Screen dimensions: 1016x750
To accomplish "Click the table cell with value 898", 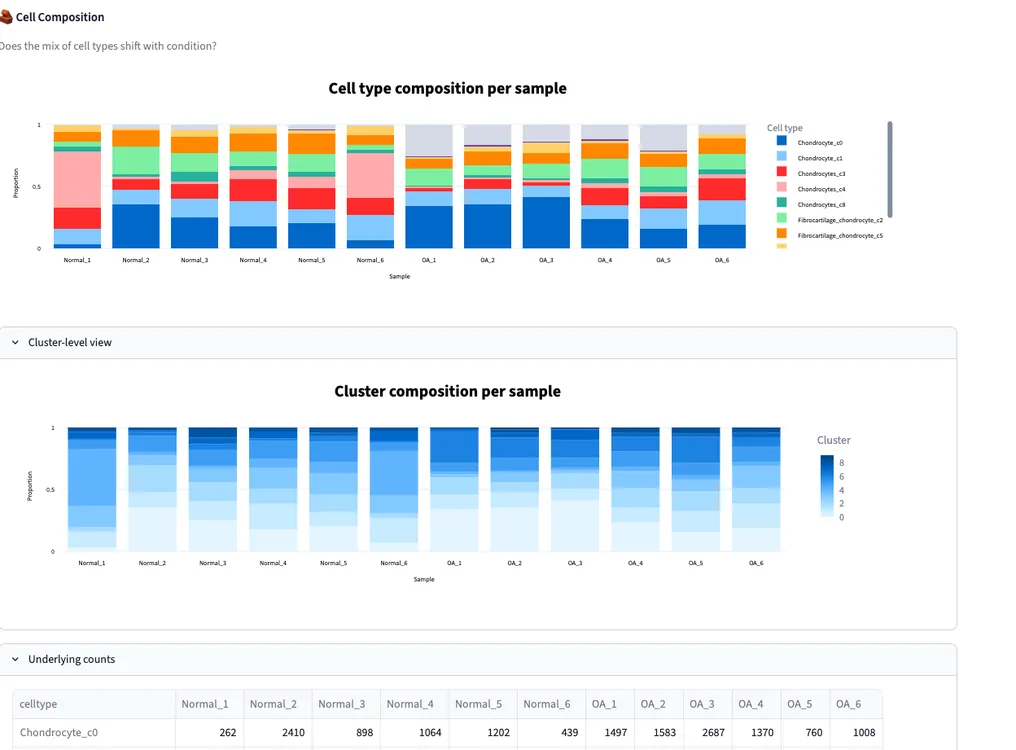I will click(347, 732).
